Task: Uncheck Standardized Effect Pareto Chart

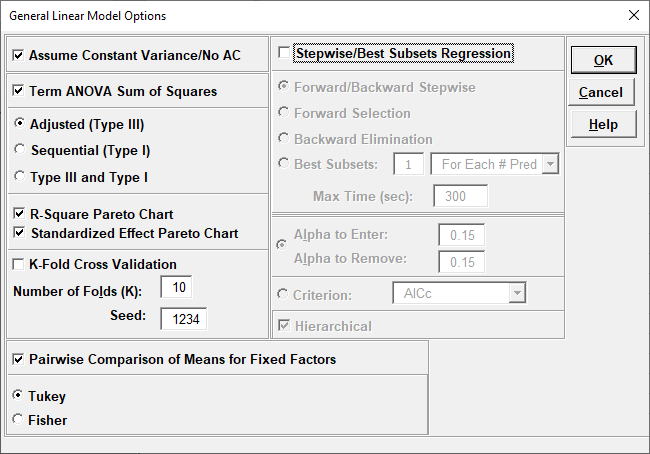Action: tap(19, 233)
